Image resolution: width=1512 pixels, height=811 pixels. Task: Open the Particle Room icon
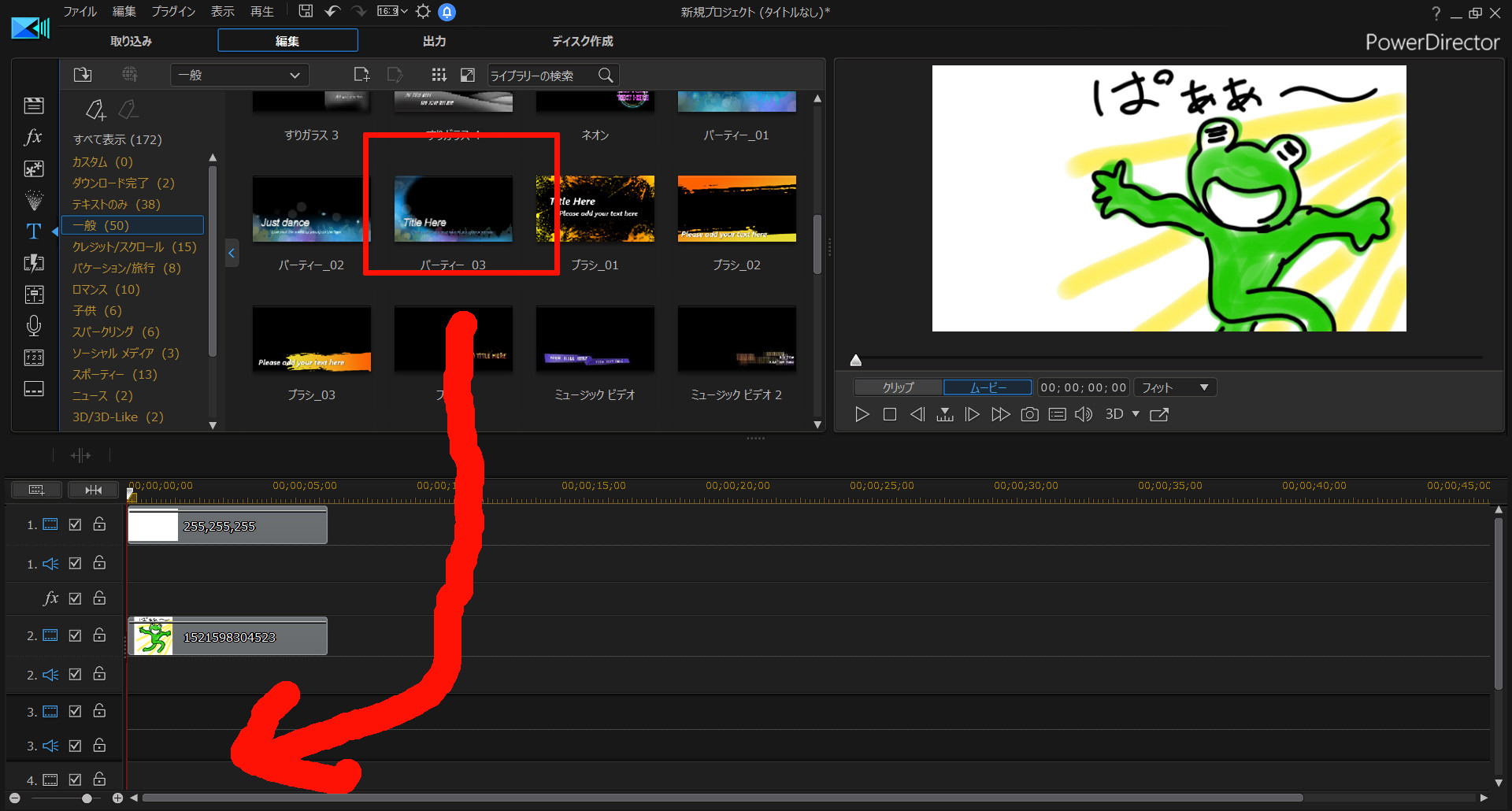click(34, 200)
